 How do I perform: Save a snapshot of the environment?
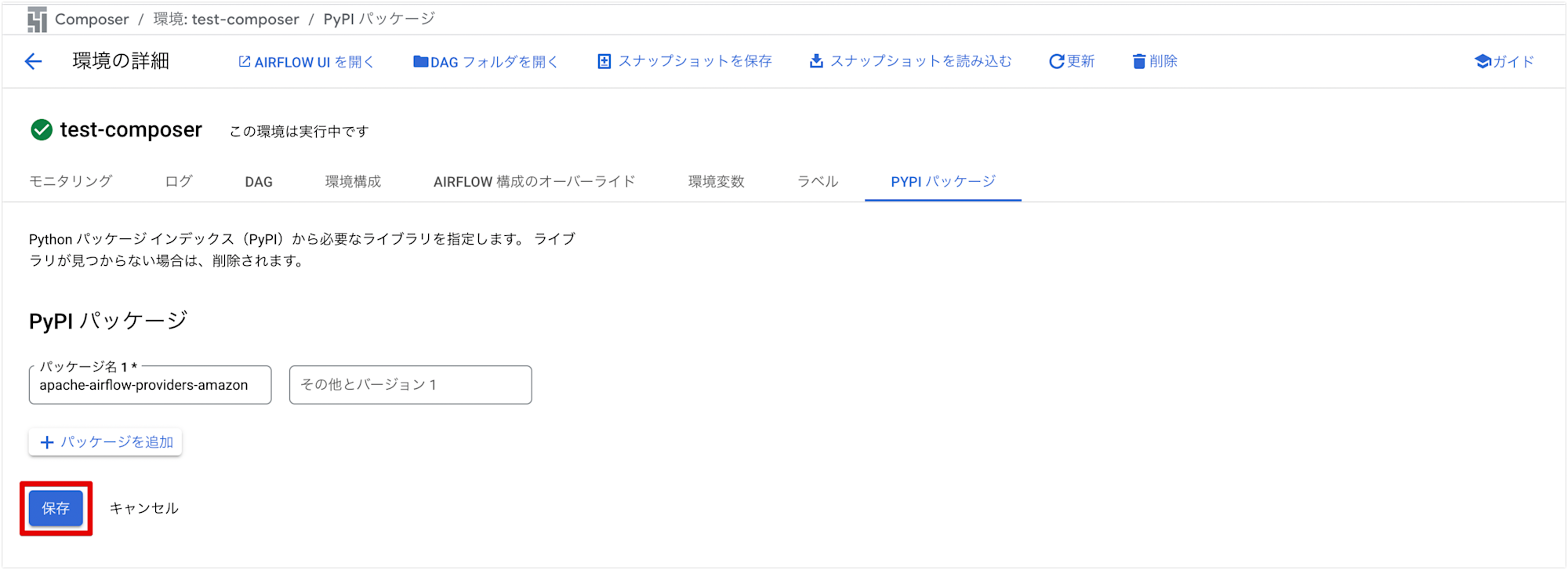[x=684, y=61]
